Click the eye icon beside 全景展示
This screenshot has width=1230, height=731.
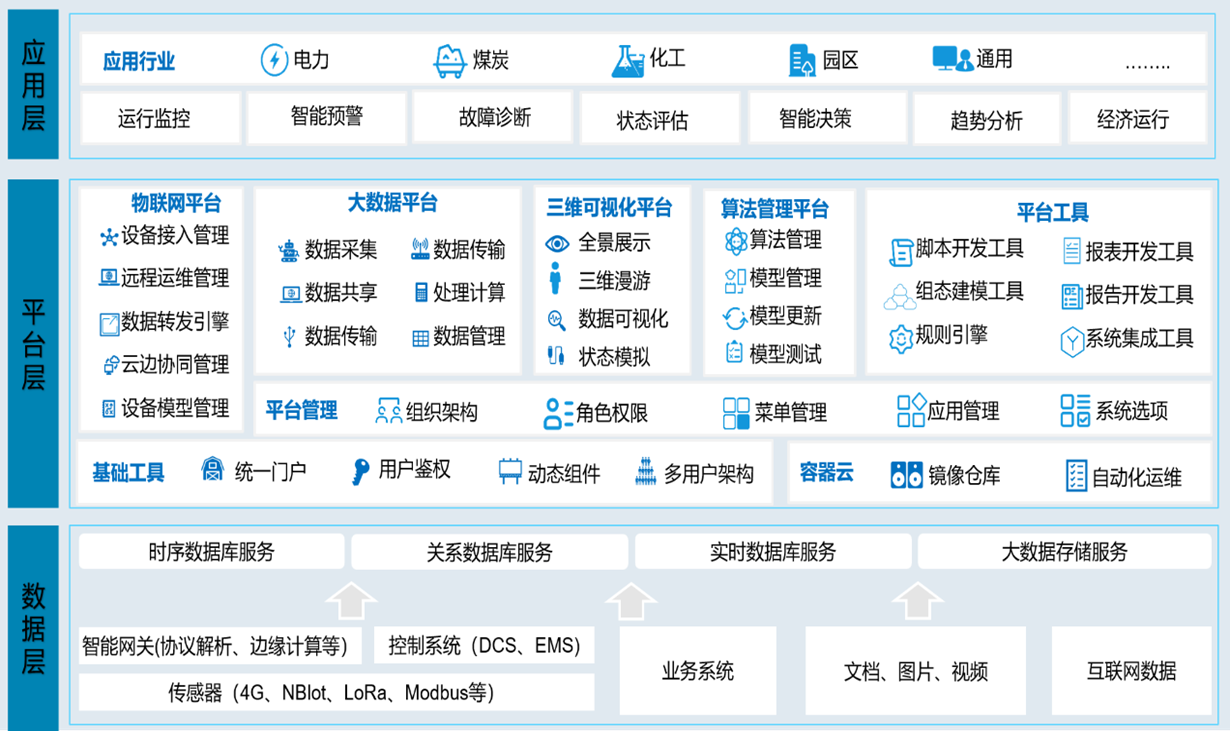557,243
